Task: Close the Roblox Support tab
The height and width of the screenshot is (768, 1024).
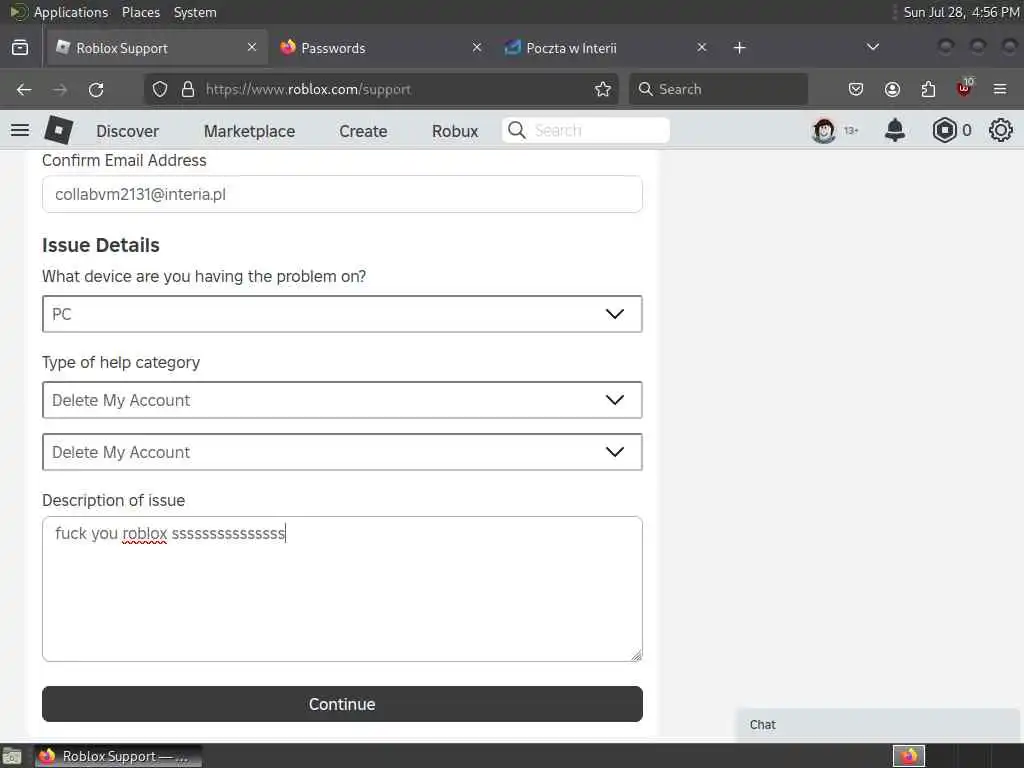Action: [252, 47]
